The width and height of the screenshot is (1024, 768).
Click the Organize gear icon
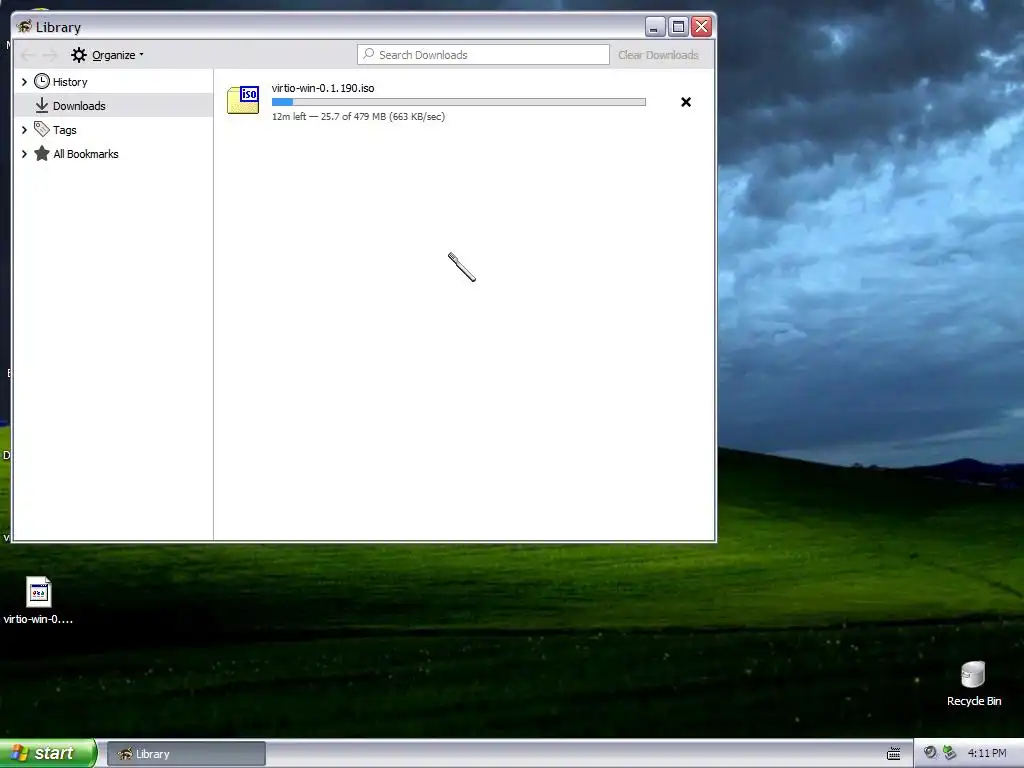pos(79,55)
